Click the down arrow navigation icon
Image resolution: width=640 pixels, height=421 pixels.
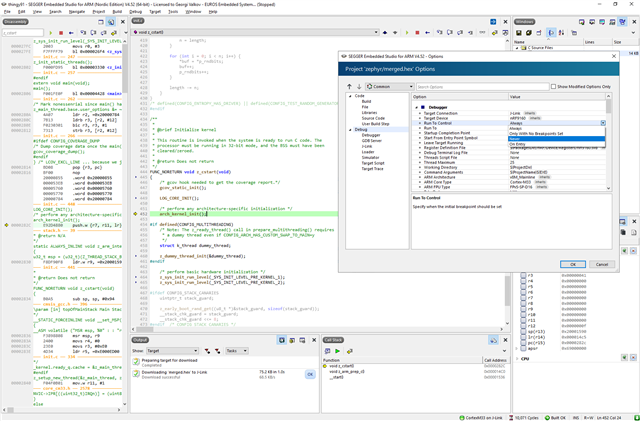(x=358, y=87)
